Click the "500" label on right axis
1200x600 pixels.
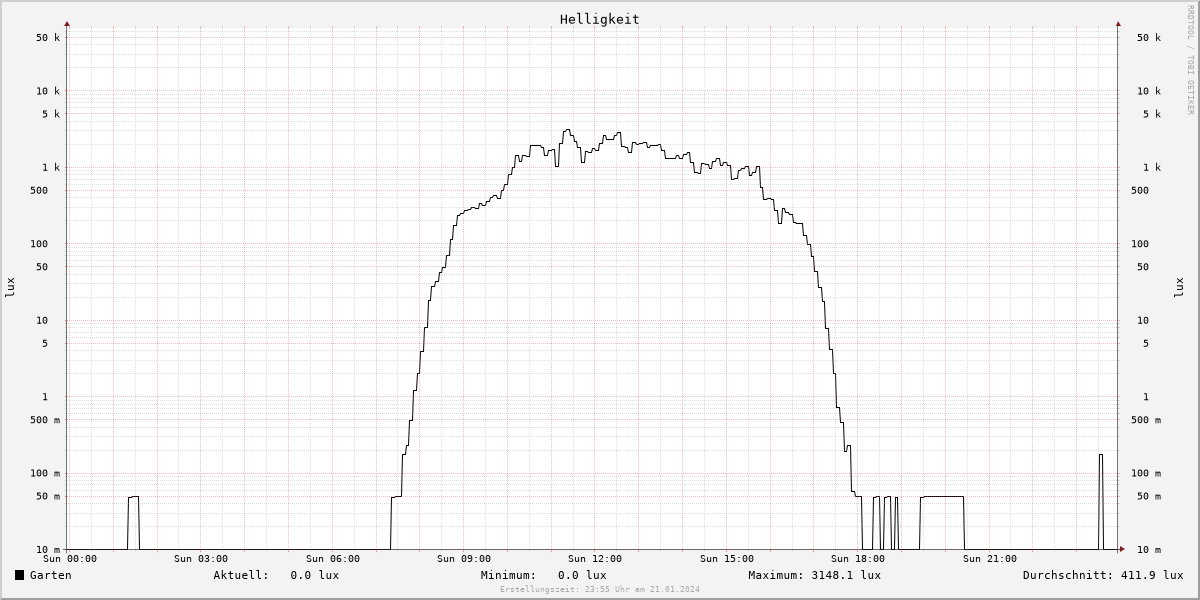[1140, 190]
